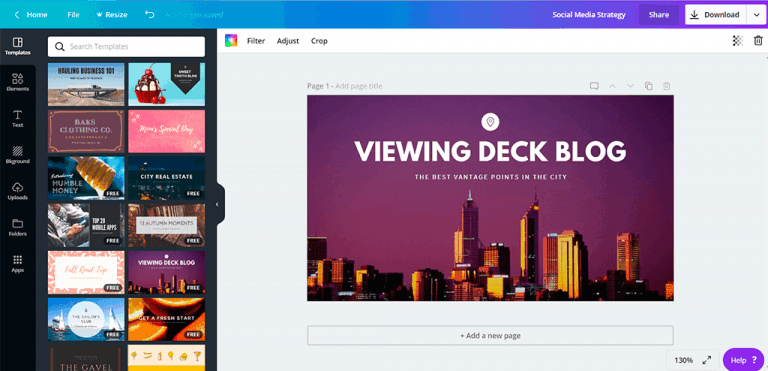The image size is (768, 371).
Task: Select the Get a Fresh Start template
Action: pos(167,319)
